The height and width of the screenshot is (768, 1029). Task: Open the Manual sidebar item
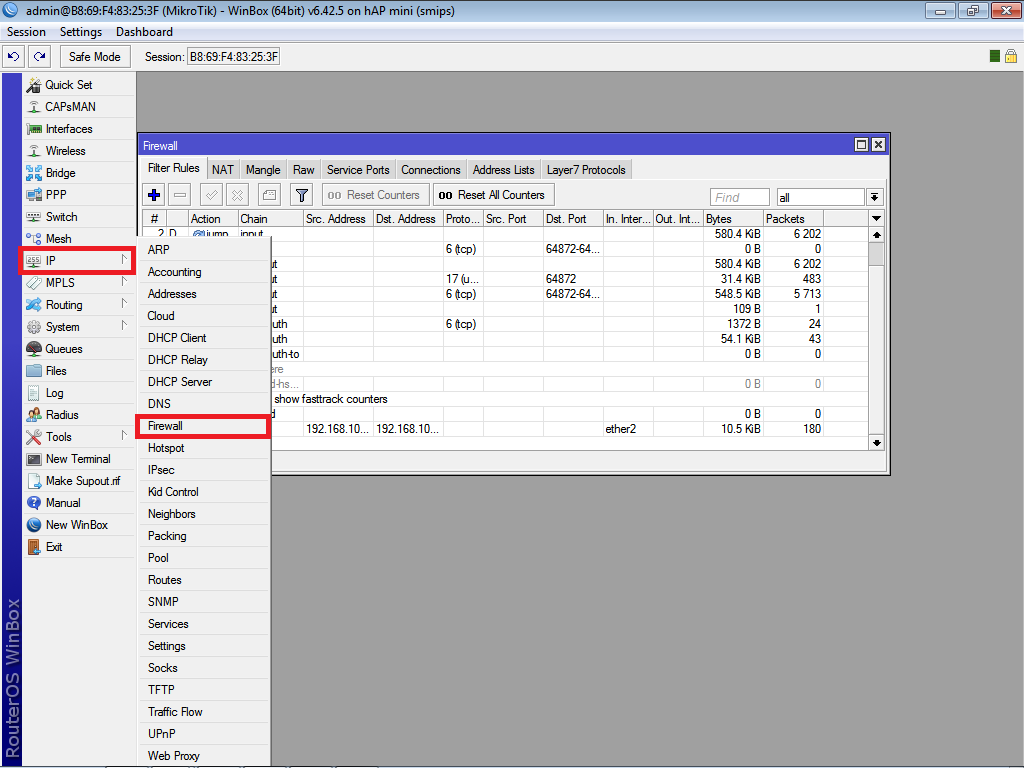tap(79, 503)
